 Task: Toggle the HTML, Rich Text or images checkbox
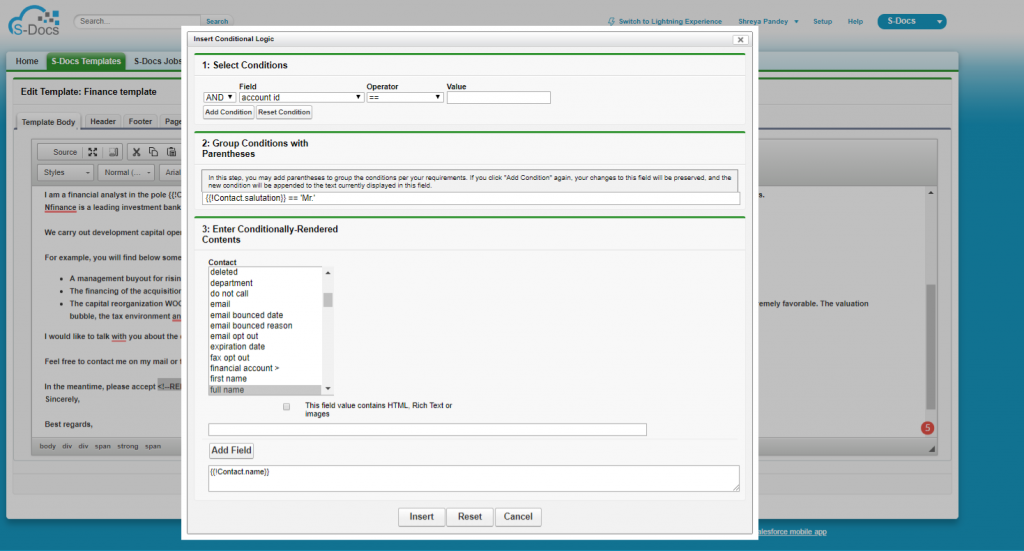point(287,407)
